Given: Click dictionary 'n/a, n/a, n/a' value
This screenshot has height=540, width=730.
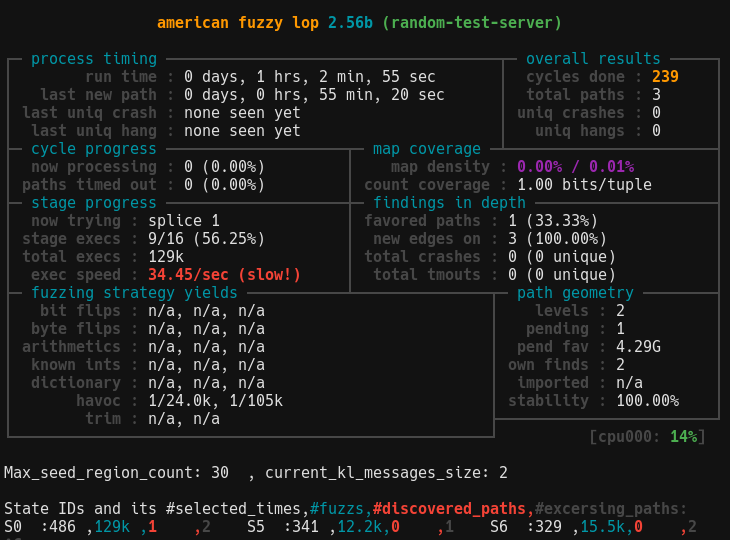Looking at the screenshot, I should point(206,383).
